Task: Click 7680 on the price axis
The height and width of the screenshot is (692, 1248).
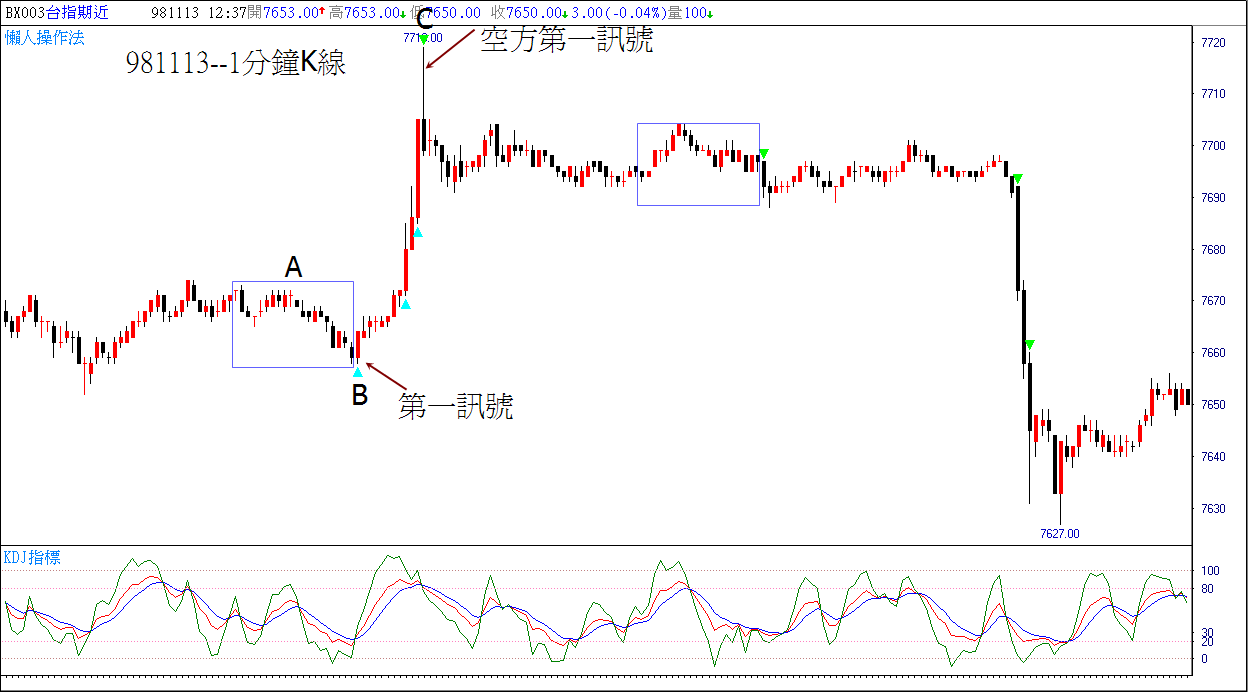Action: click(x=1213, y=250)
